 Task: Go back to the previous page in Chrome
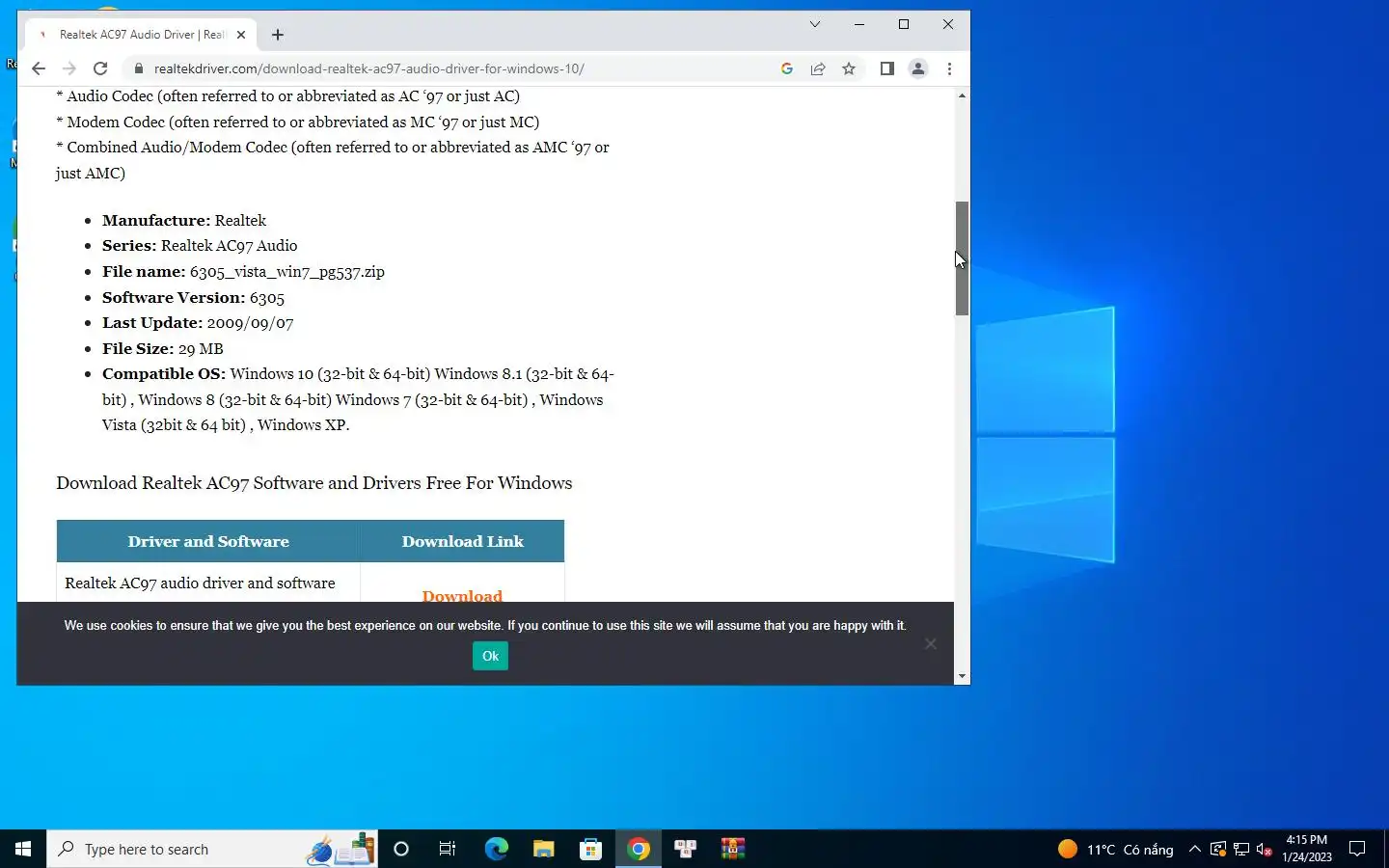[39, 68]
